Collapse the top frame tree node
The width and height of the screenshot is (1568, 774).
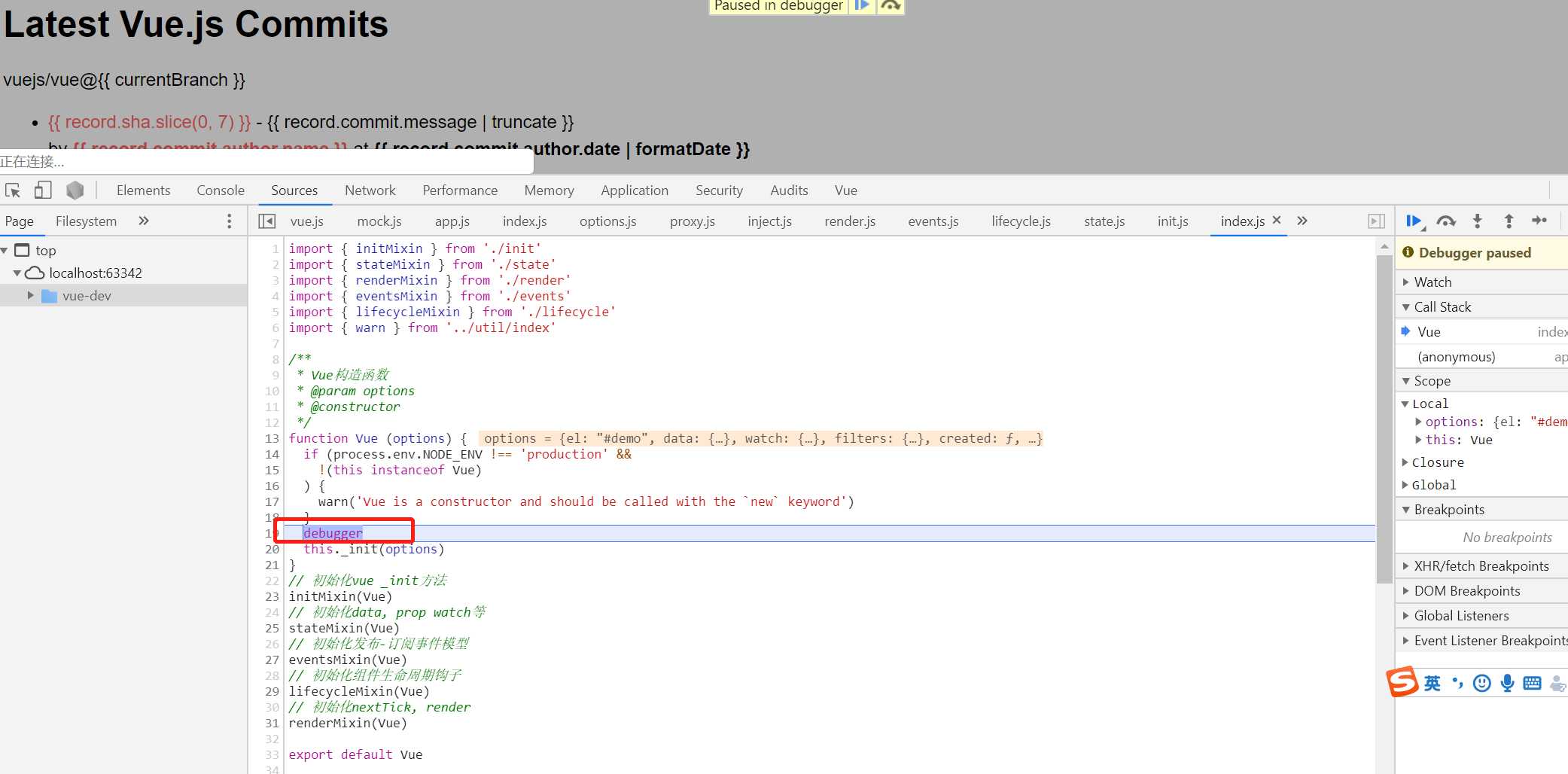point(5,250)
